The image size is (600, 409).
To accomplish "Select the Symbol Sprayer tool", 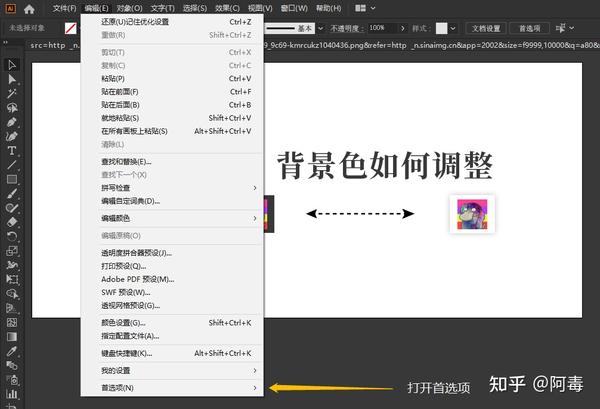I will (x=12, y=380).
